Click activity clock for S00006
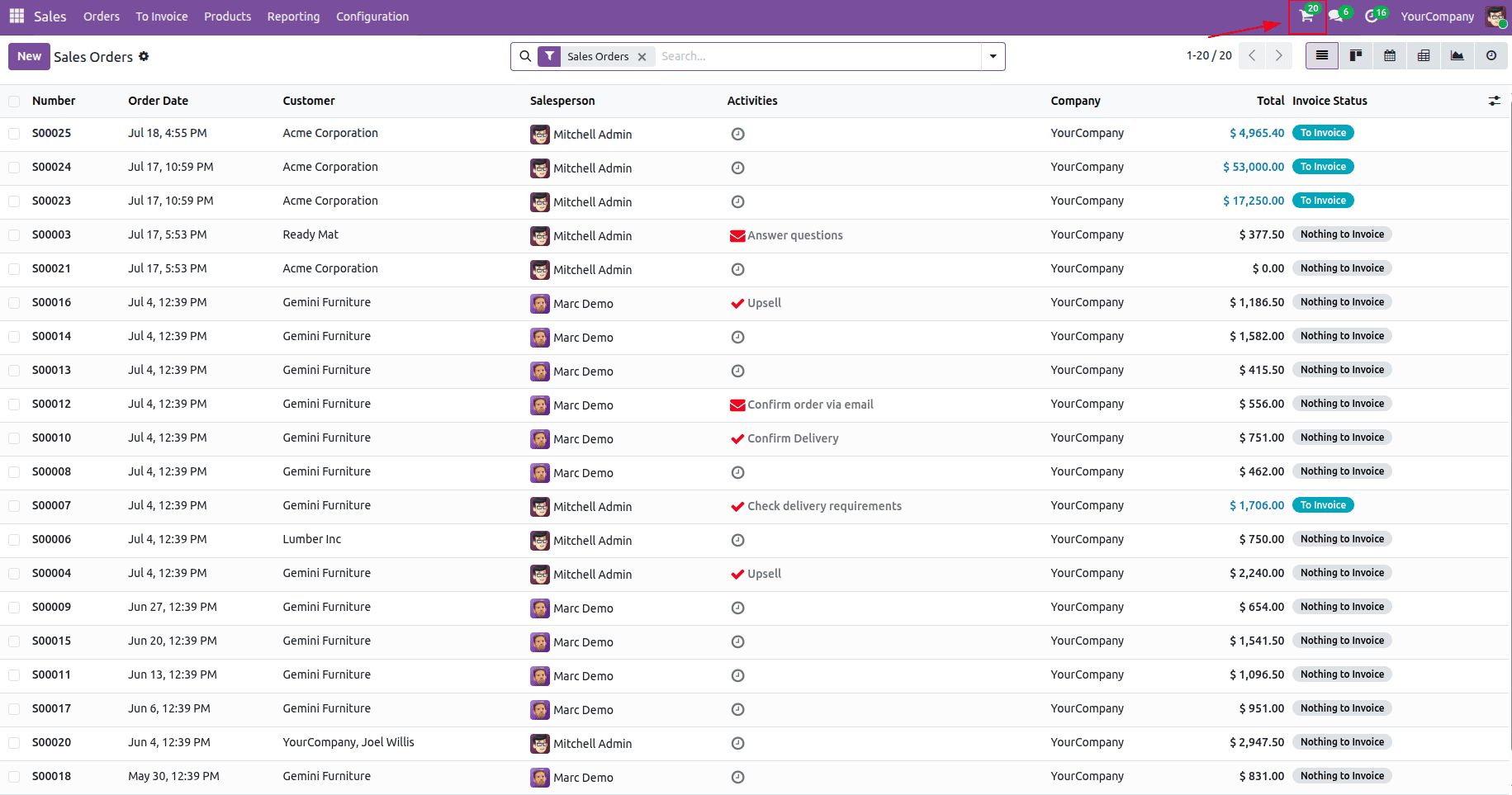This screenshot has height=795, width=1512. coord(738,540)
